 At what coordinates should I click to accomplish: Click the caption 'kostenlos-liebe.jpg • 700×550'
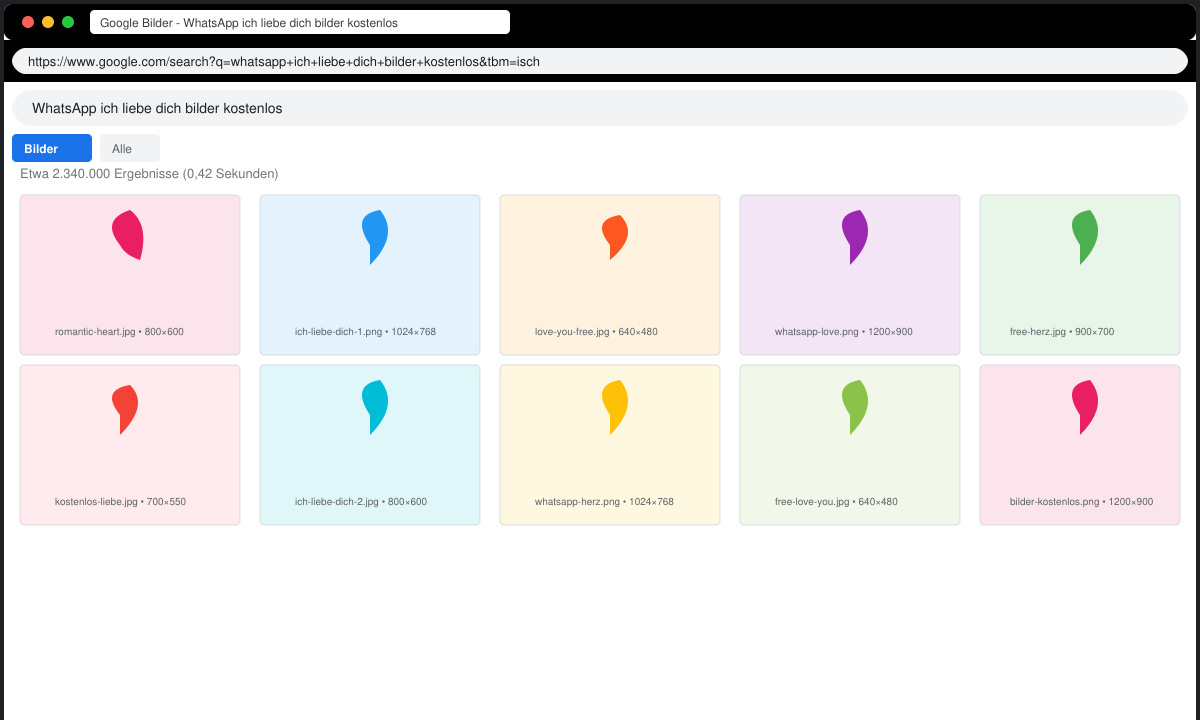pos(120,502)
